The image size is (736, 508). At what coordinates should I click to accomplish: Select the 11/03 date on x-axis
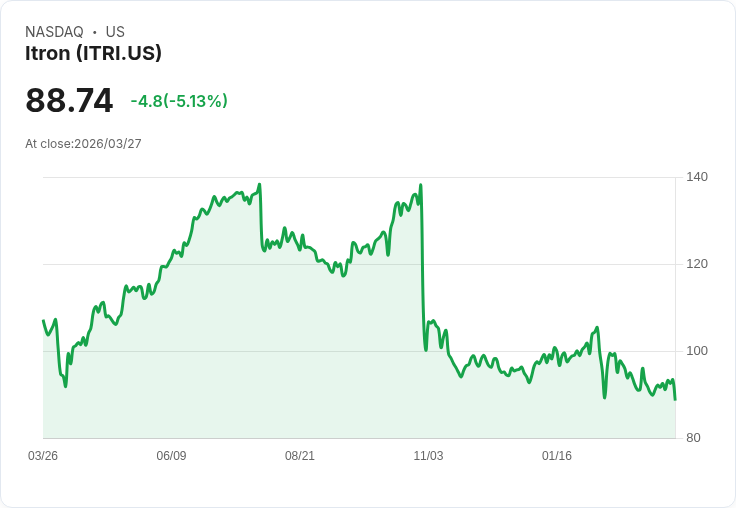tap(428, 456)
